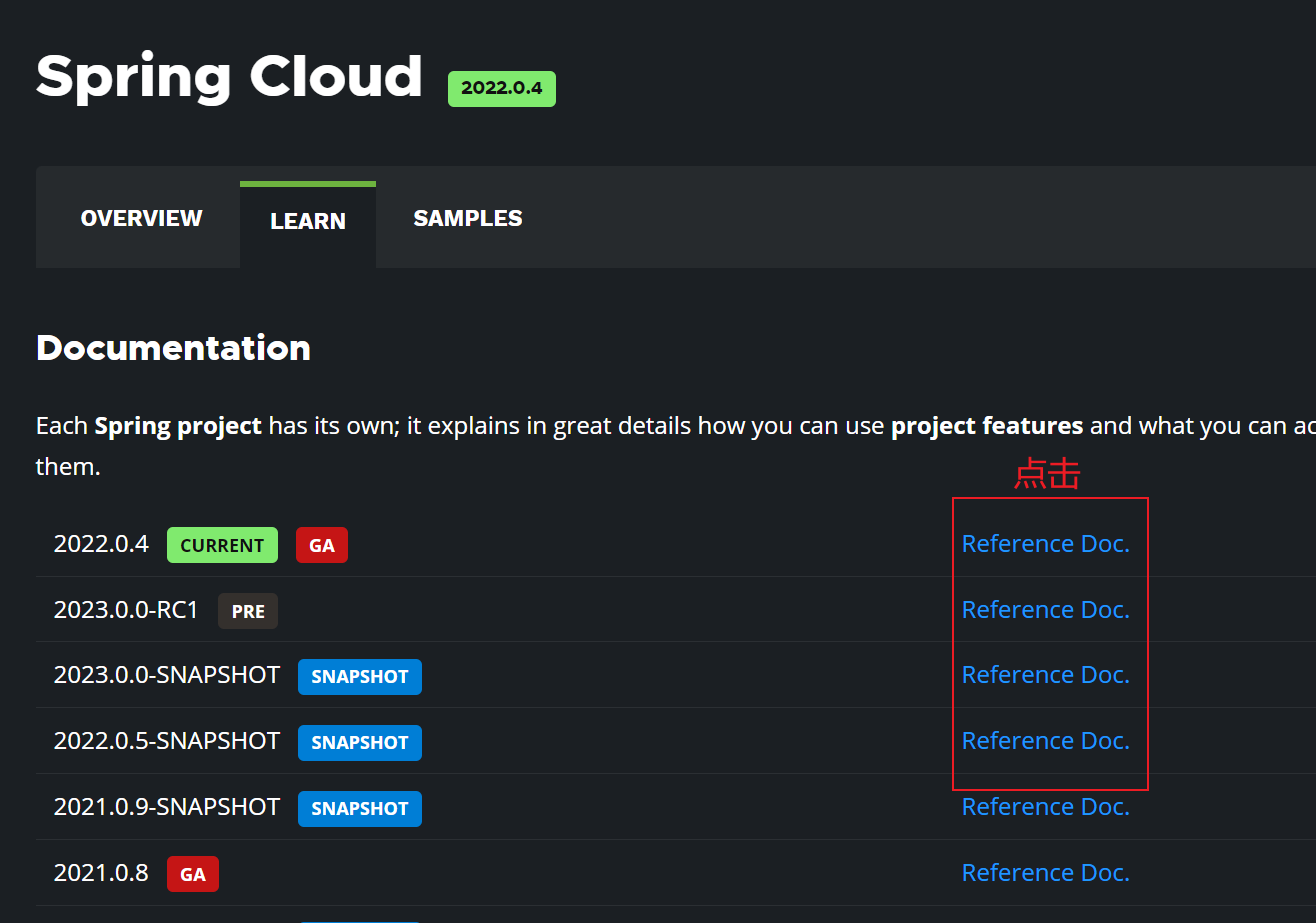Click the Spring Cloud page title
Image resolution: width=1316 pixels, height=923 pixels.
[229, 78]
